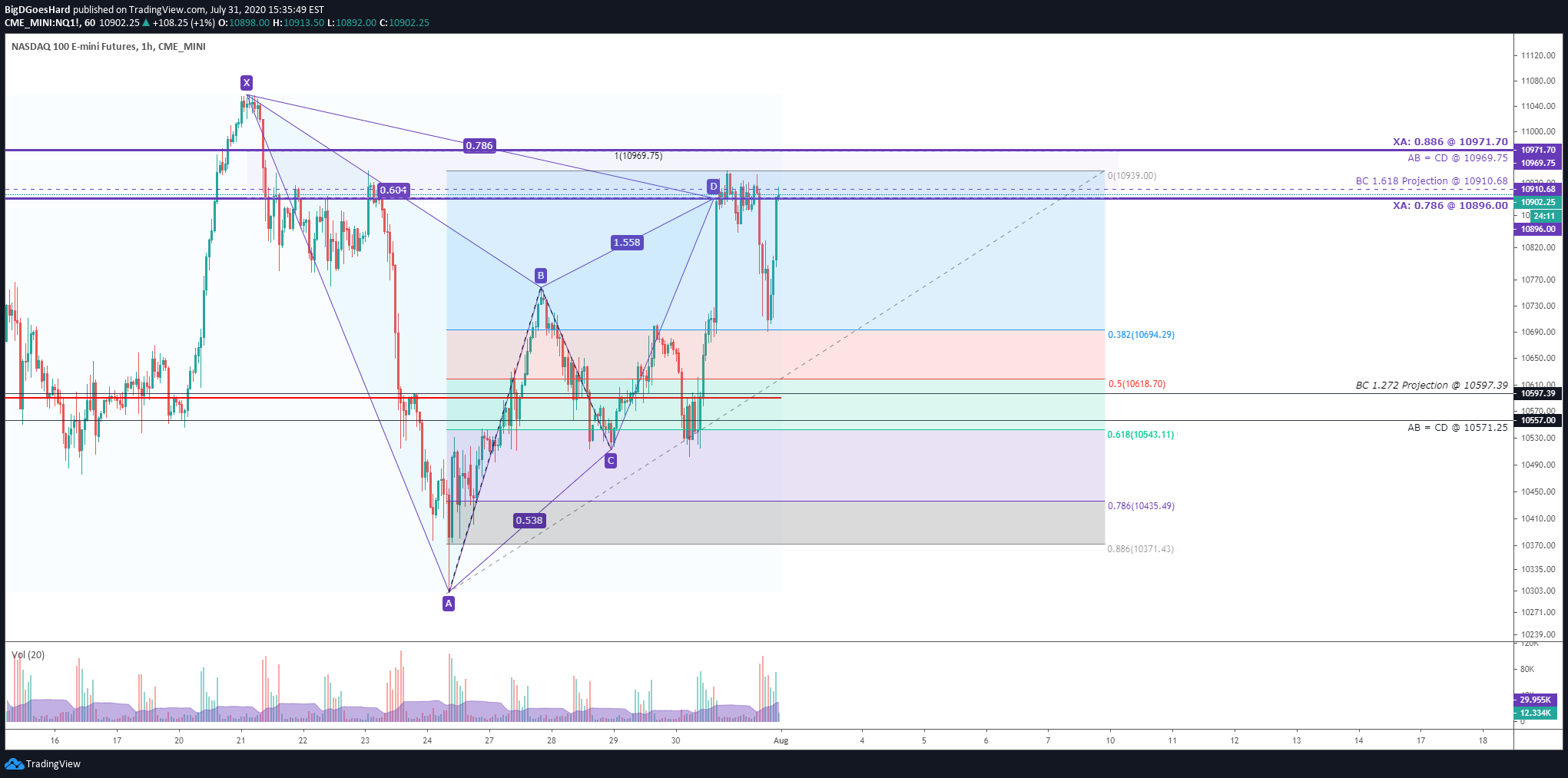Click the 0.382(10694.29) Fibonacci level label
The width and height of the screenshot is (1568, 778).
click(1141, 335)
